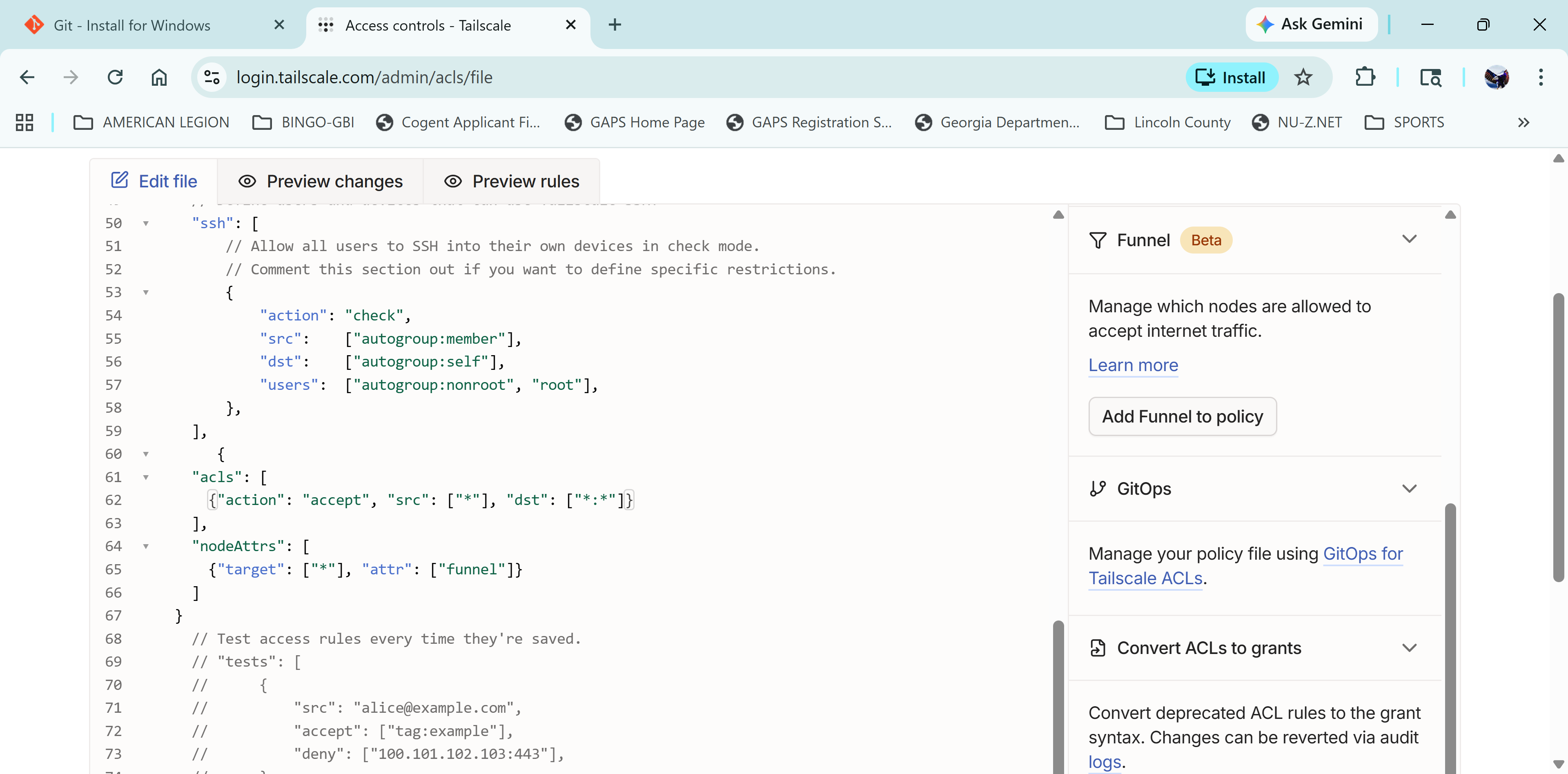
Task: Open the GAPS Home Page bookmark
Action: 635,122
